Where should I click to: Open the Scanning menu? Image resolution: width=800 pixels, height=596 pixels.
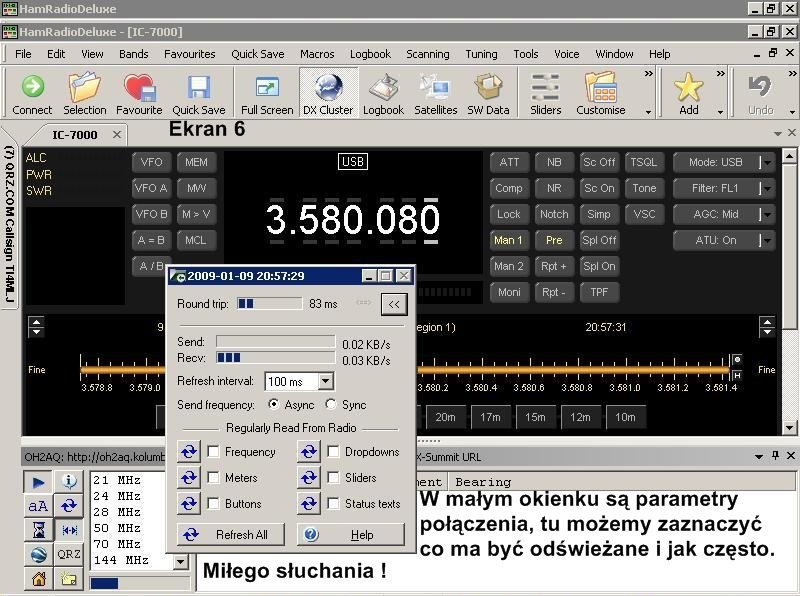pos(428,54)
